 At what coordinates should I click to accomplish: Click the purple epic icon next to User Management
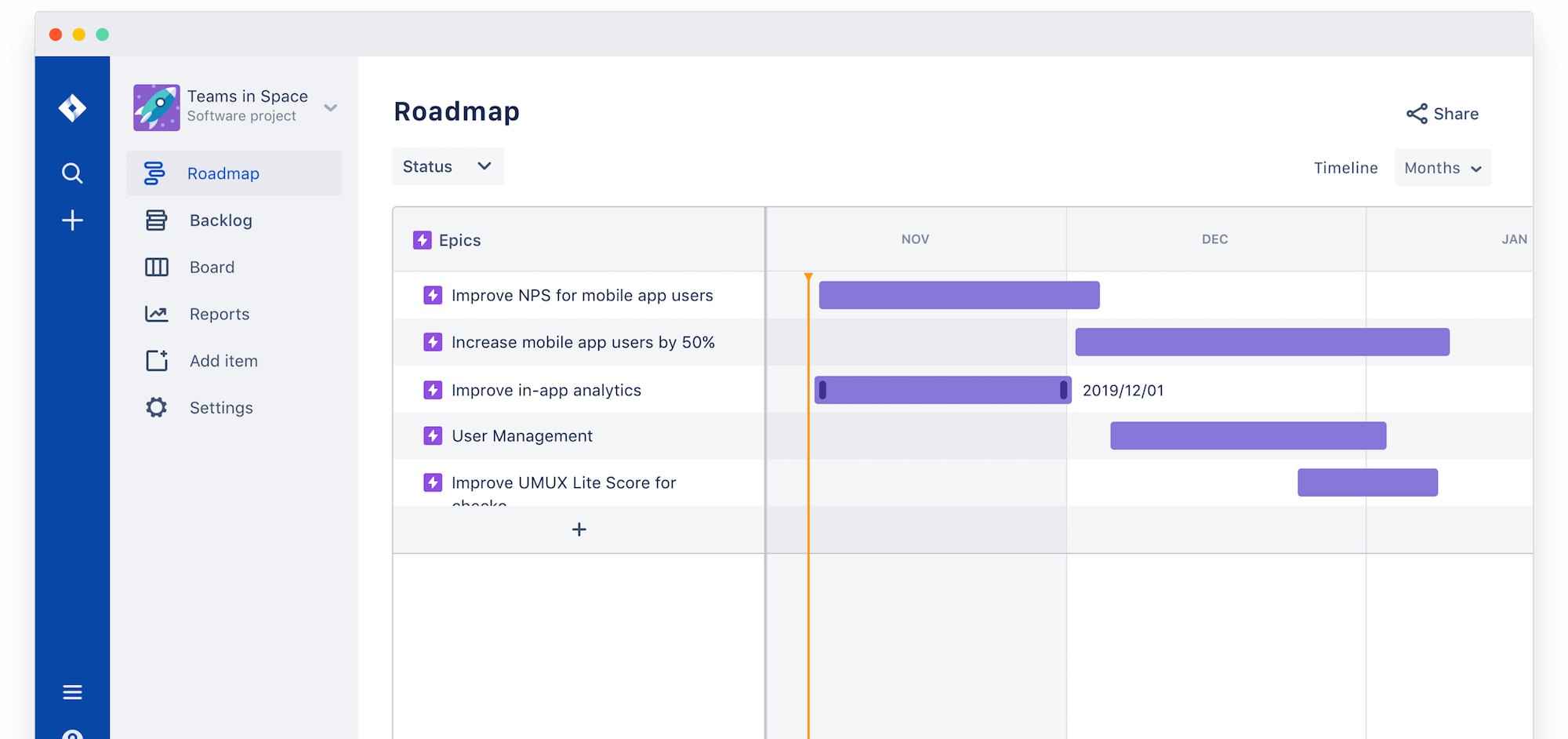click(x=432, y=435)
